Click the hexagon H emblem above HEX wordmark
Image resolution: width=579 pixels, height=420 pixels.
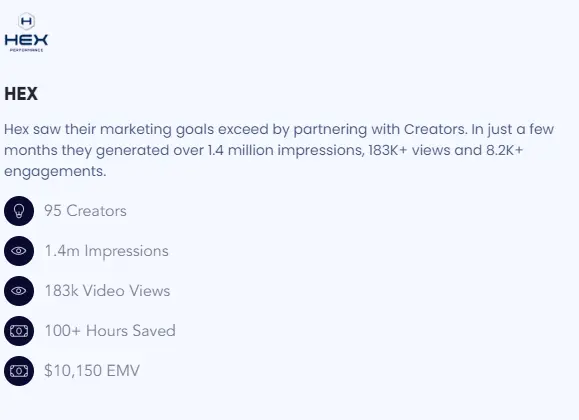click(x=27, y=21)
